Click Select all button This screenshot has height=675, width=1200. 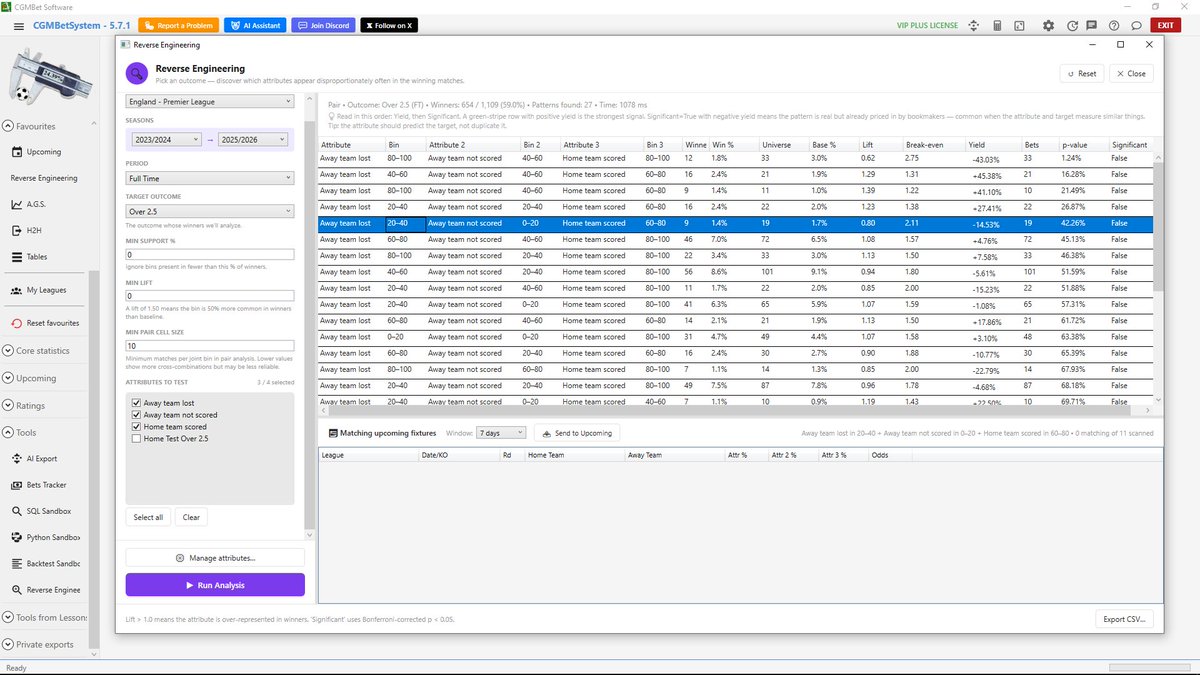pos(148,517)
